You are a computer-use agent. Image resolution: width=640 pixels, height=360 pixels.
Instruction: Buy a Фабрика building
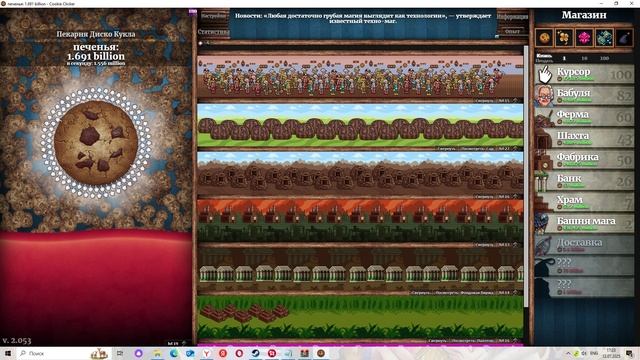tap(585, 160)
